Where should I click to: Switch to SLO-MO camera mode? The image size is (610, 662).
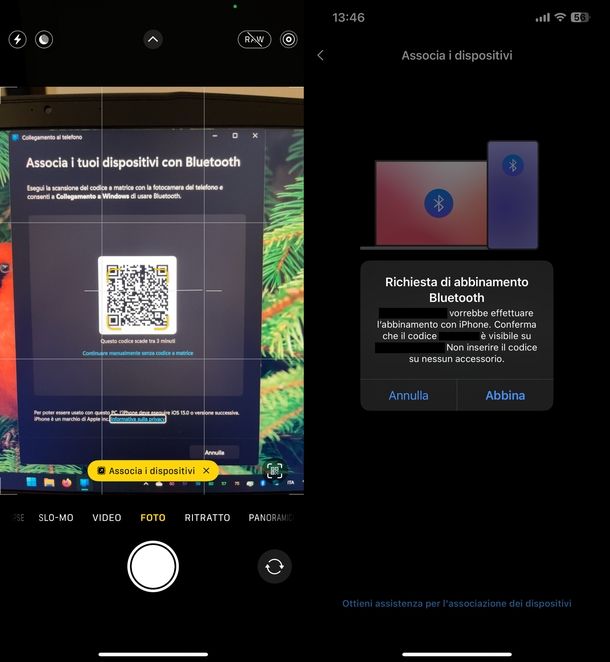(x=56, y=518)
